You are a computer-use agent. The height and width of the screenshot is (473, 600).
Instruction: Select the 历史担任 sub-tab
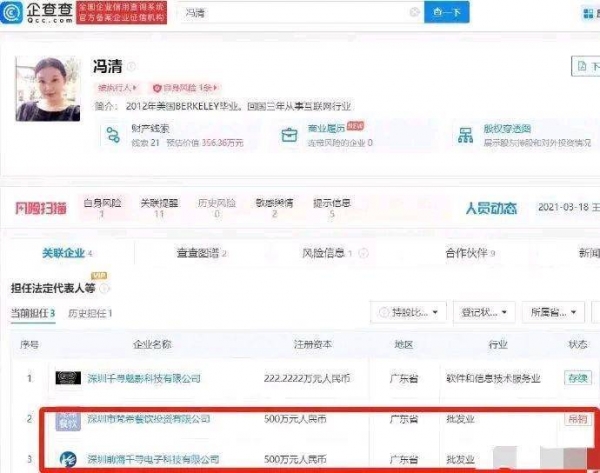pos(89,313)
